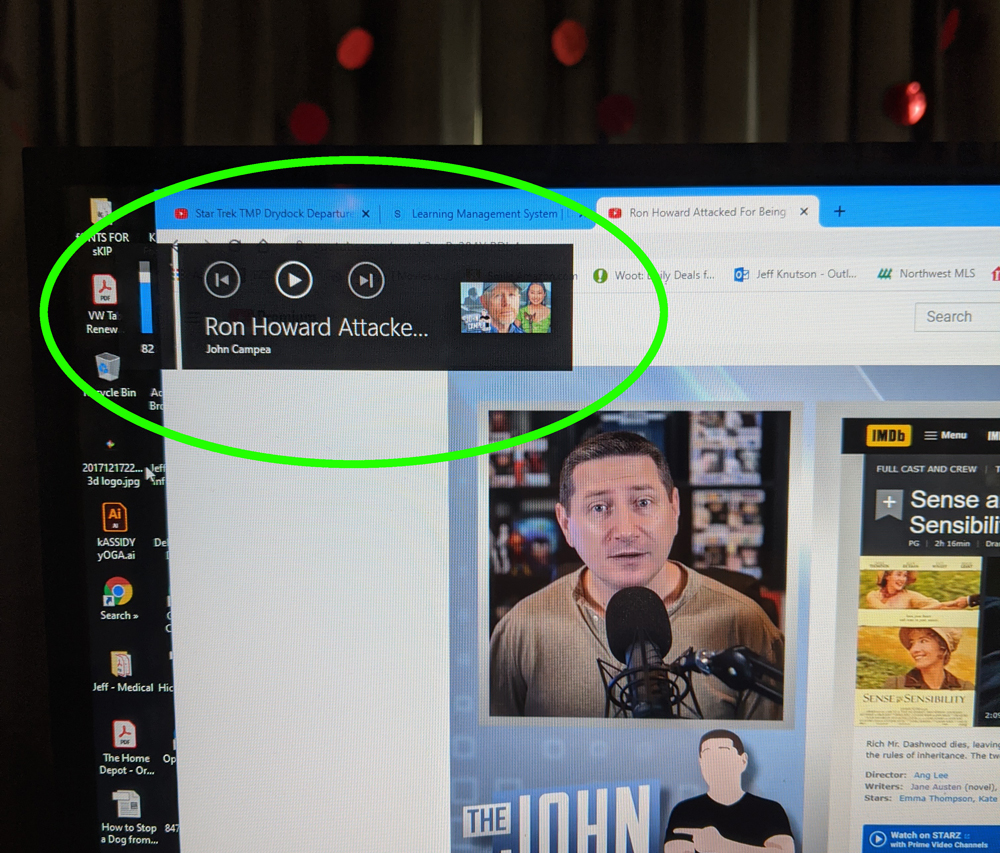Click the play button in media overlay
This screenshot has height=853, width=1000.
(294, 280)
